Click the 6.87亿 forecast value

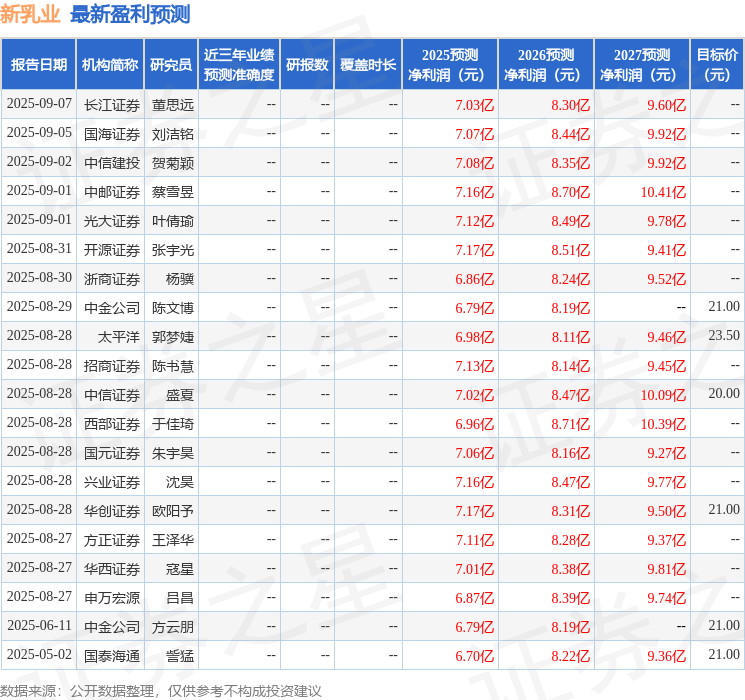475,598
